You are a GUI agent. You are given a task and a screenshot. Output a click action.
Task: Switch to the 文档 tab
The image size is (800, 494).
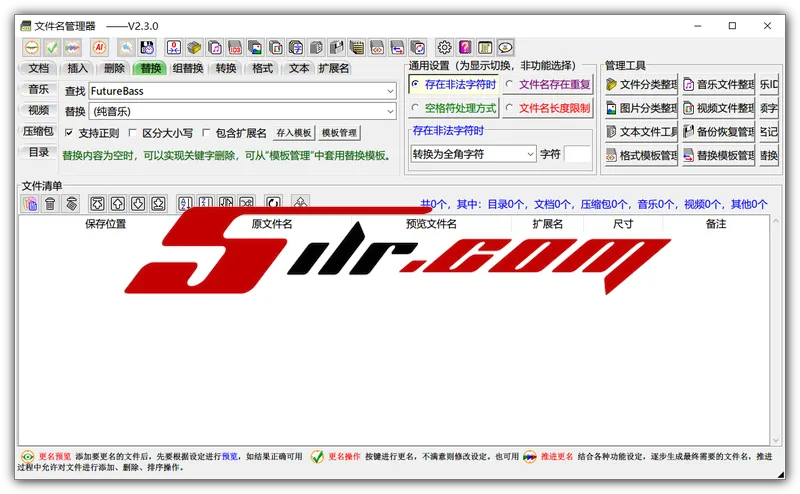(x=38, y=68)
